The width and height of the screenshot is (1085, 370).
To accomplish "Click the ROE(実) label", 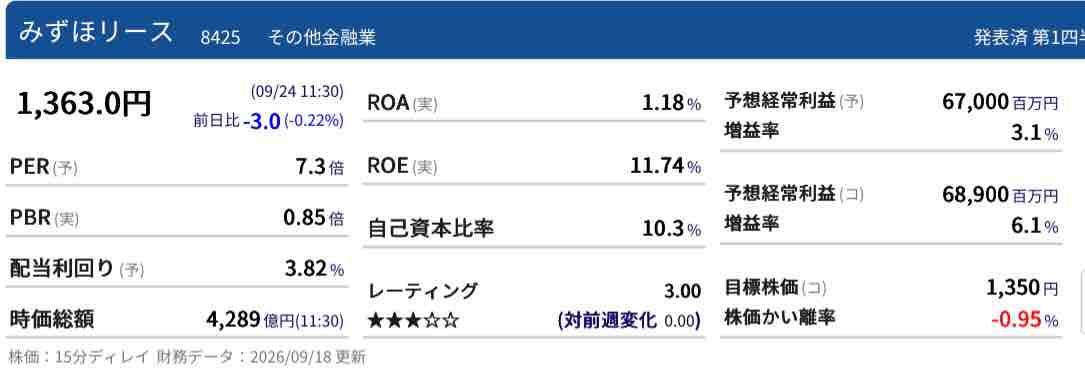I will click(x=402, y=166).
